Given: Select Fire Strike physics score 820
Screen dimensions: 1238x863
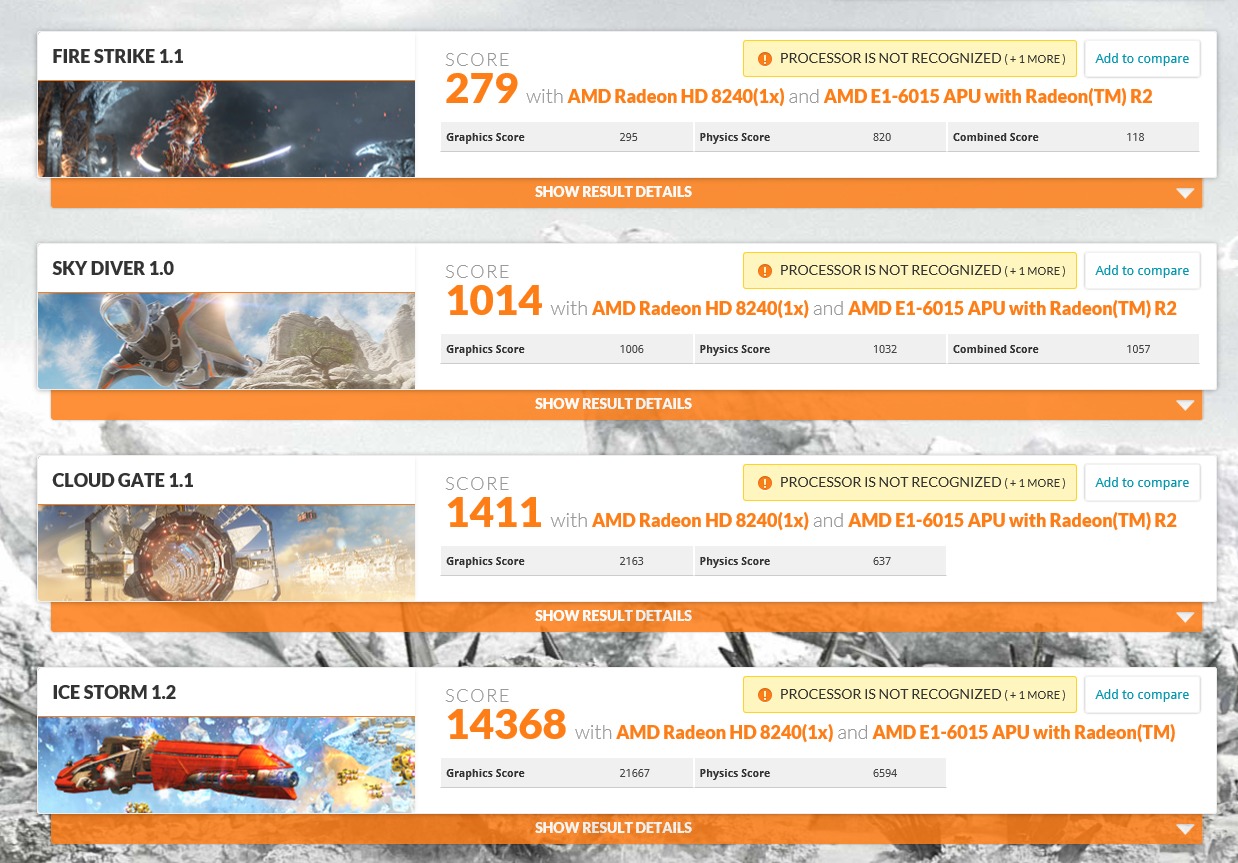Looking at the screenshot, I should click(x=882, y=137).
